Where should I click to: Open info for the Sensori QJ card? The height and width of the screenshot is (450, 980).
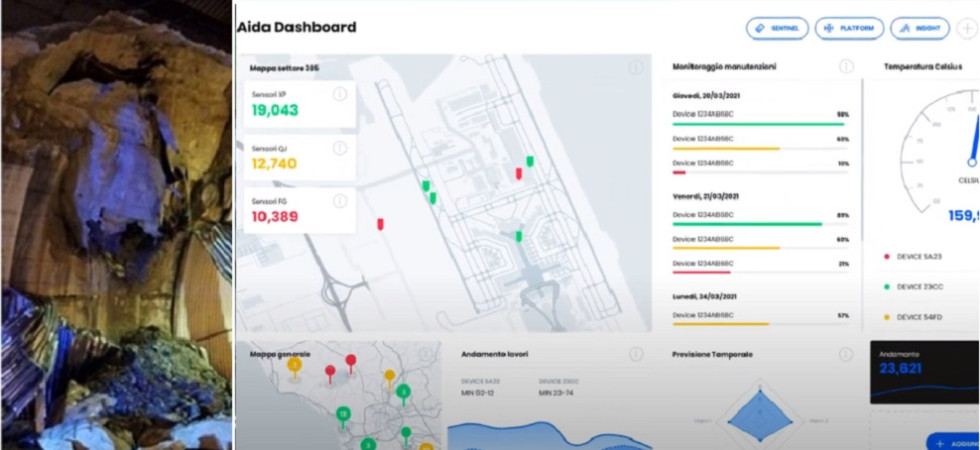tap(339, 147)
